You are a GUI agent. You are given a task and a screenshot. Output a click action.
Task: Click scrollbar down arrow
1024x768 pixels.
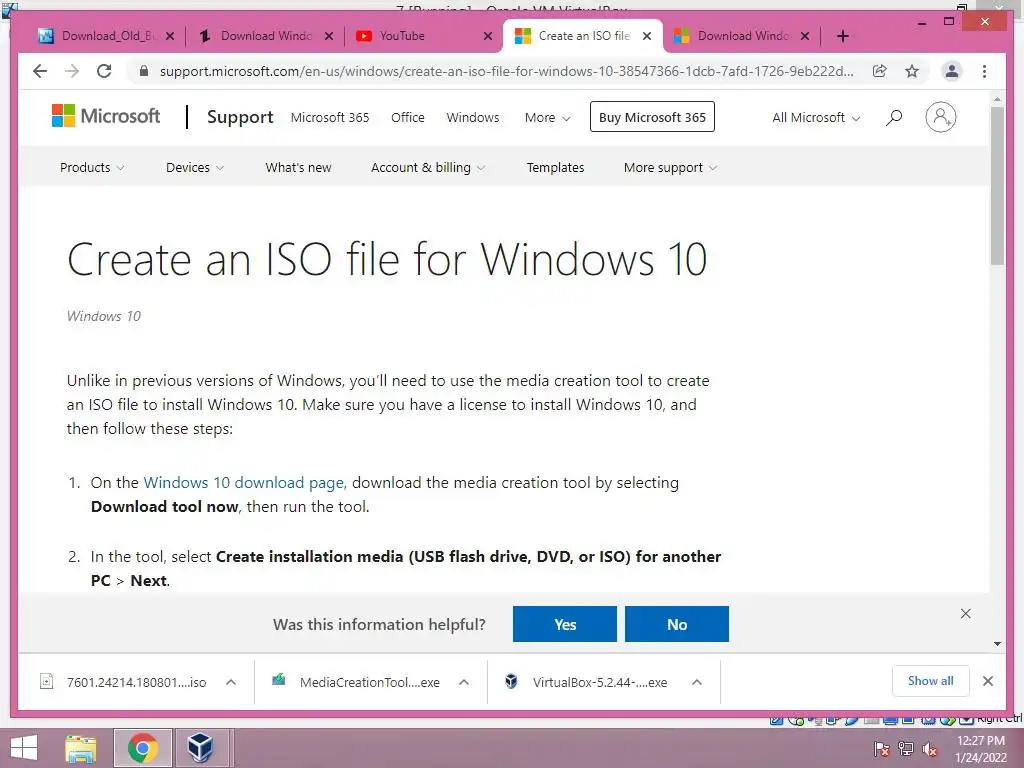[997, 644]
